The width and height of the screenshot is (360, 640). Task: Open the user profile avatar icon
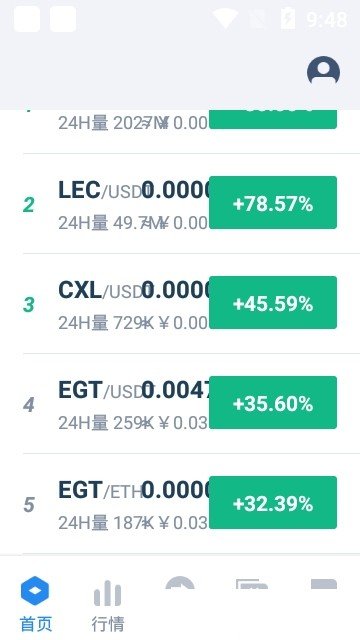tap(323, 71)
